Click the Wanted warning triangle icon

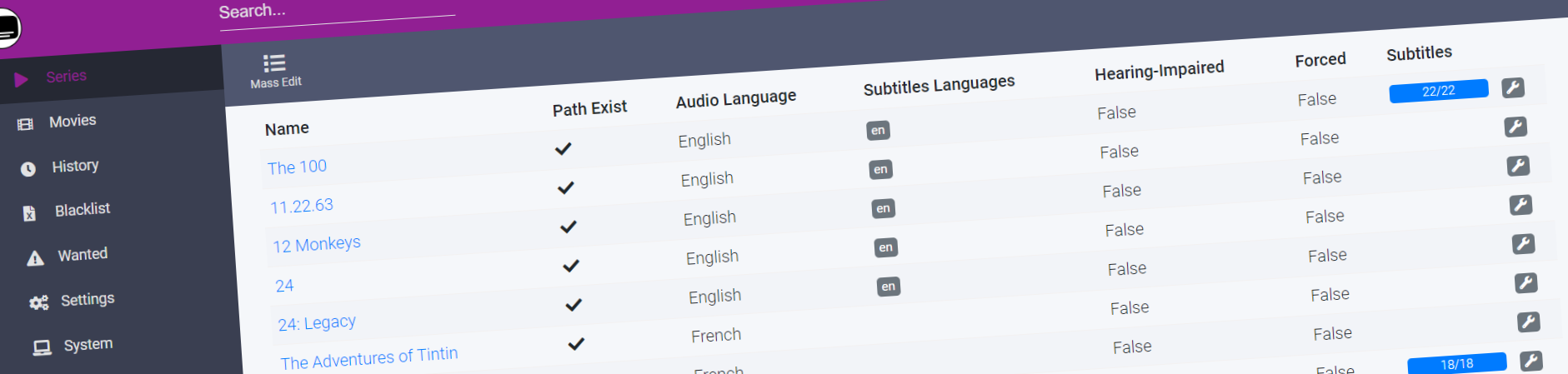coord(35,258)
